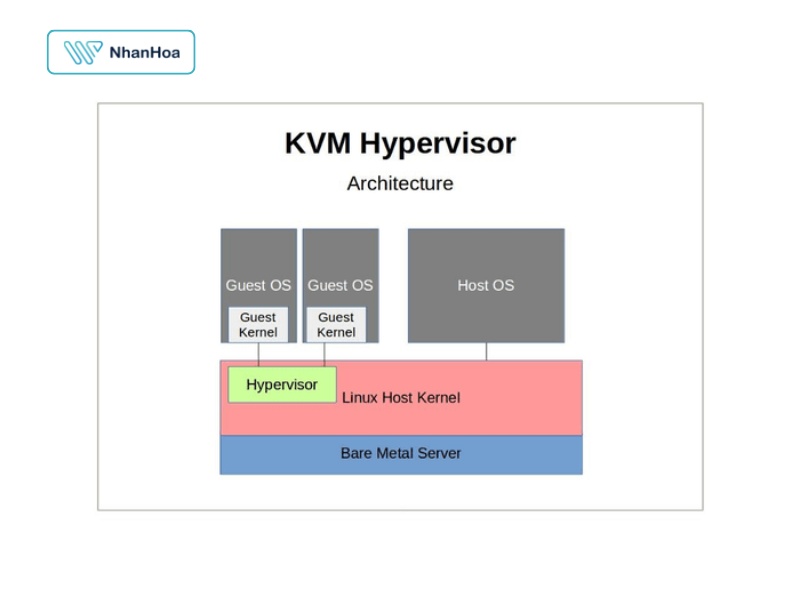Click the gray top of left Guest OS box
The width and height of the screenshot is (800, 600).
point(258,250)
